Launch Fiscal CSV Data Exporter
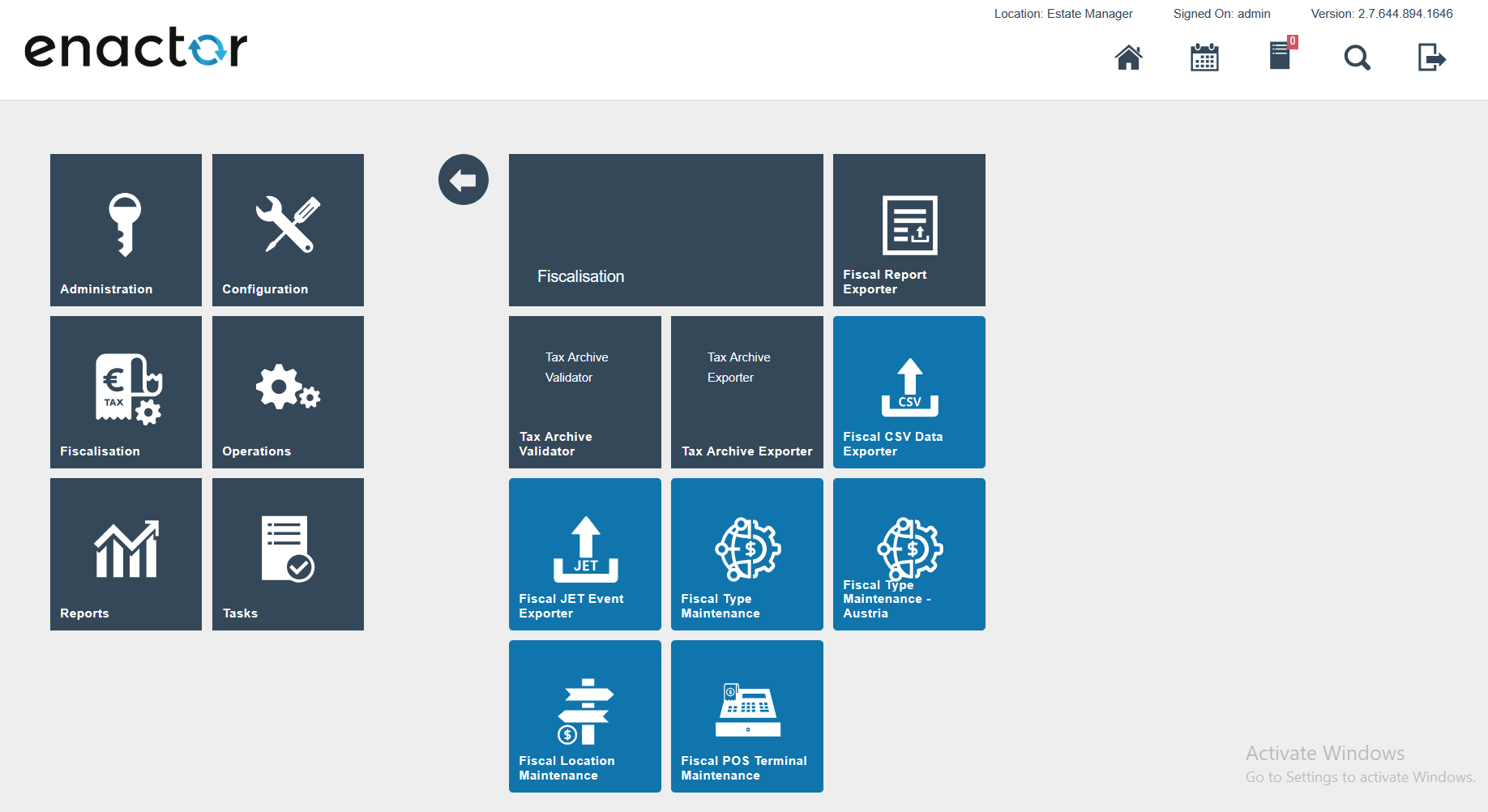1488x812 pixels. click(x=909, y=392)
